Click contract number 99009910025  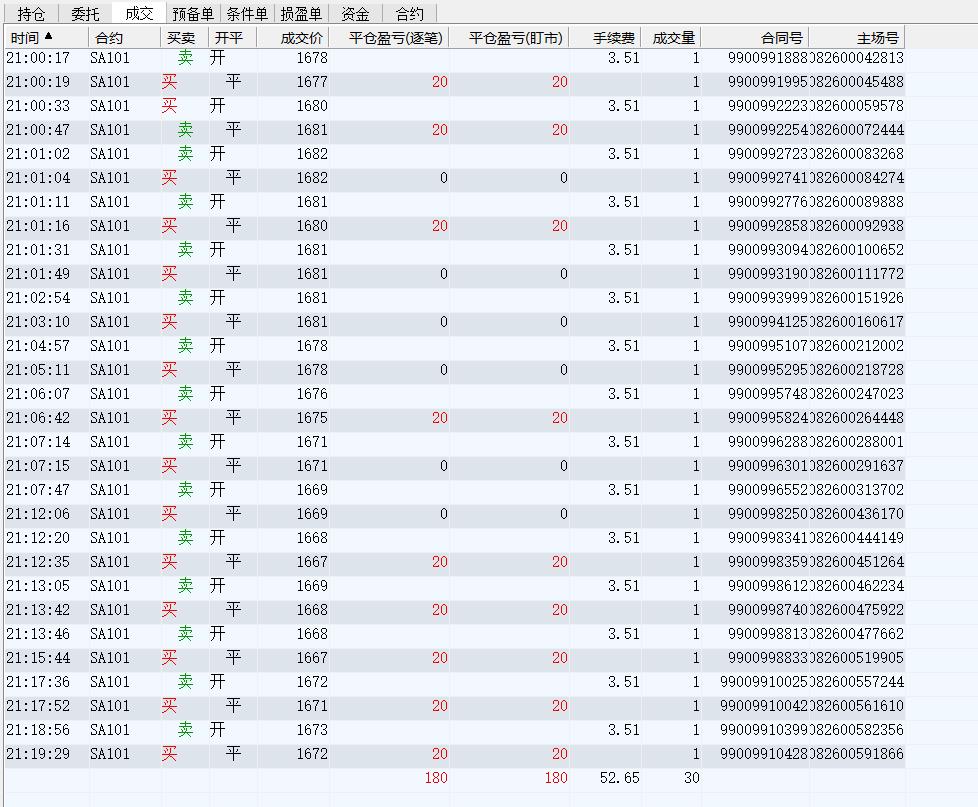764,682
